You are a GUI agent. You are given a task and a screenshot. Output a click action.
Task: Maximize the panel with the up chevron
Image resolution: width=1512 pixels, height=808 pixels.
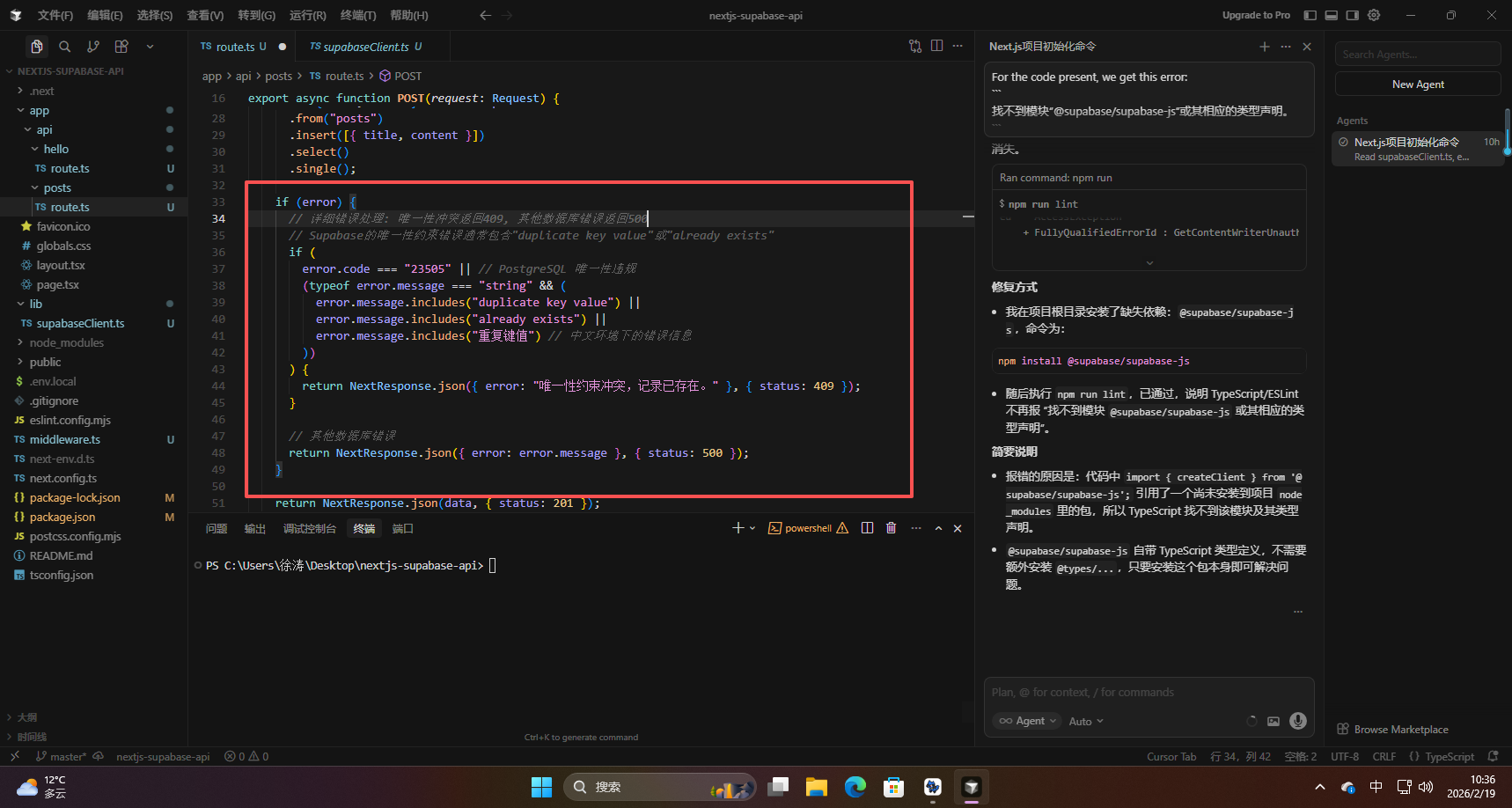coord(938,528)
